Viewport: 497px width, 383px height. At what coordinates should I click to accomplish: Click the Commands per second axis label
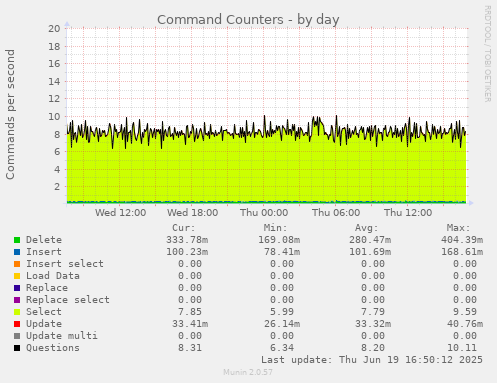(x=10, y=114)
